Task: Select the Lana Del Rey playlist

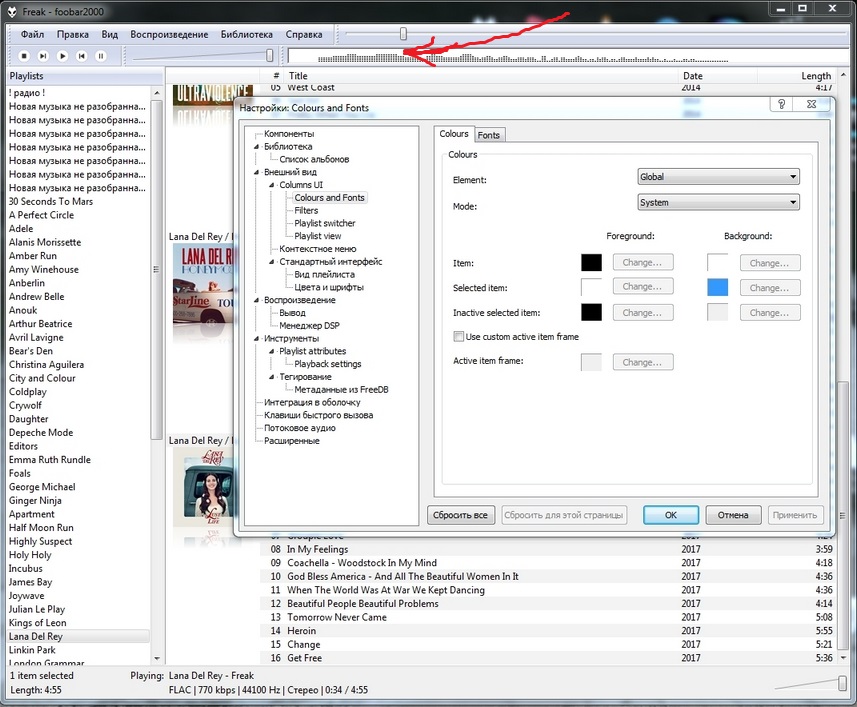Action: tap(36, 637)
